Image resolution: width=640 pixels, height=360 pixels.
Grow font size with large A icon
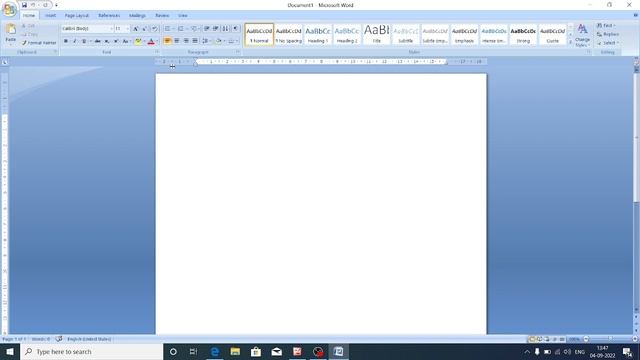point(136,29)
